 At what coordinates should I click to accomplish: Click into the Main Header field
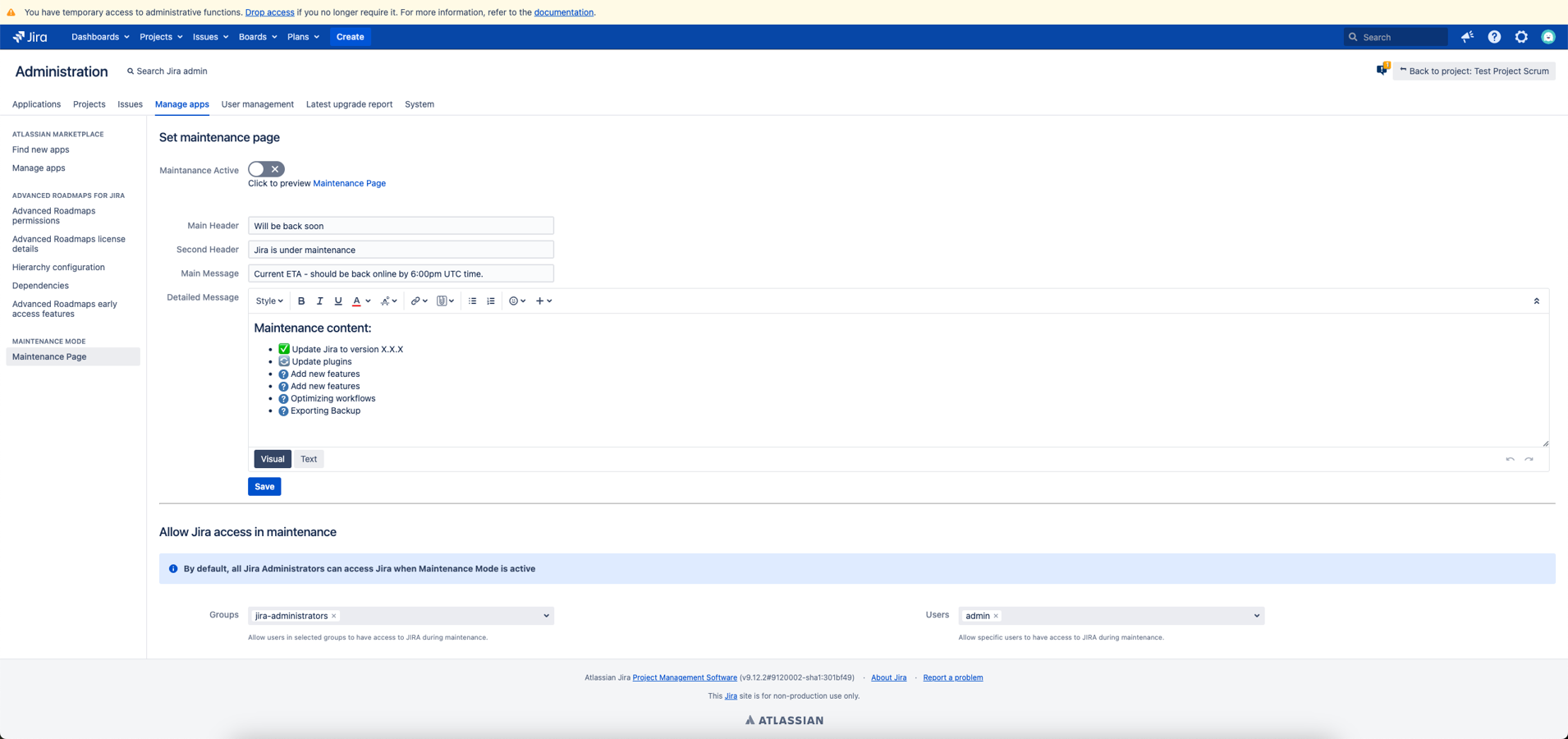401,226
